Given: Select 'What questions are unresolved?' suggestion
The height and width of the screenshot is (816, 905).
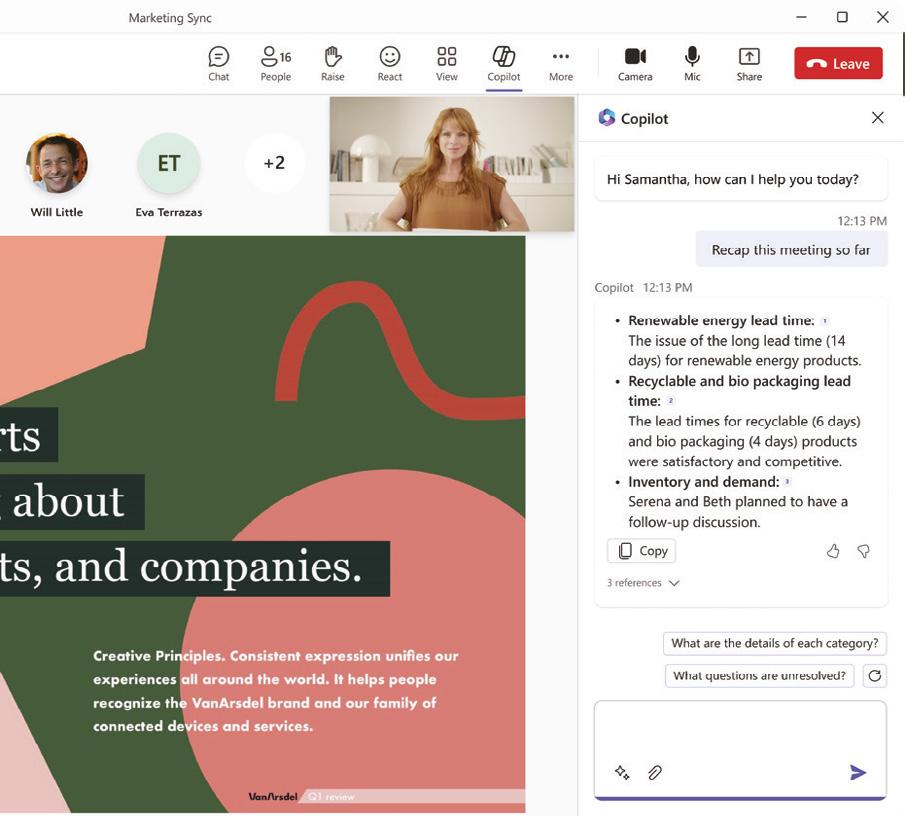Looking at the screenshot, I should pos(760,676).
